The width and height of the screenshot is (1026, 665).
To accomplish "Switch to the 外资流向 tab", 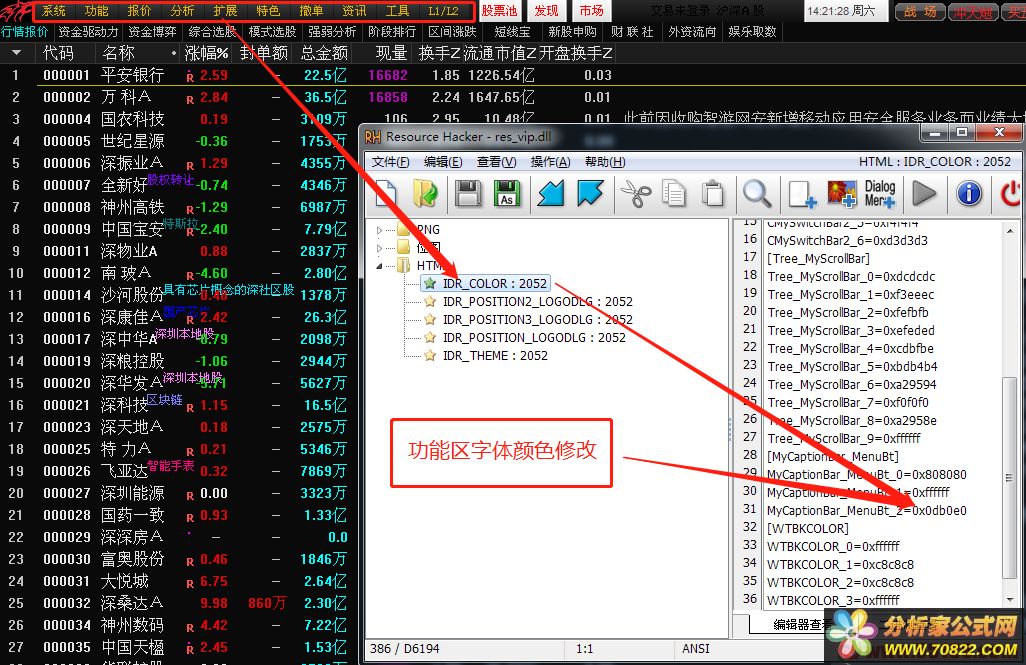I will pos(692,31).
